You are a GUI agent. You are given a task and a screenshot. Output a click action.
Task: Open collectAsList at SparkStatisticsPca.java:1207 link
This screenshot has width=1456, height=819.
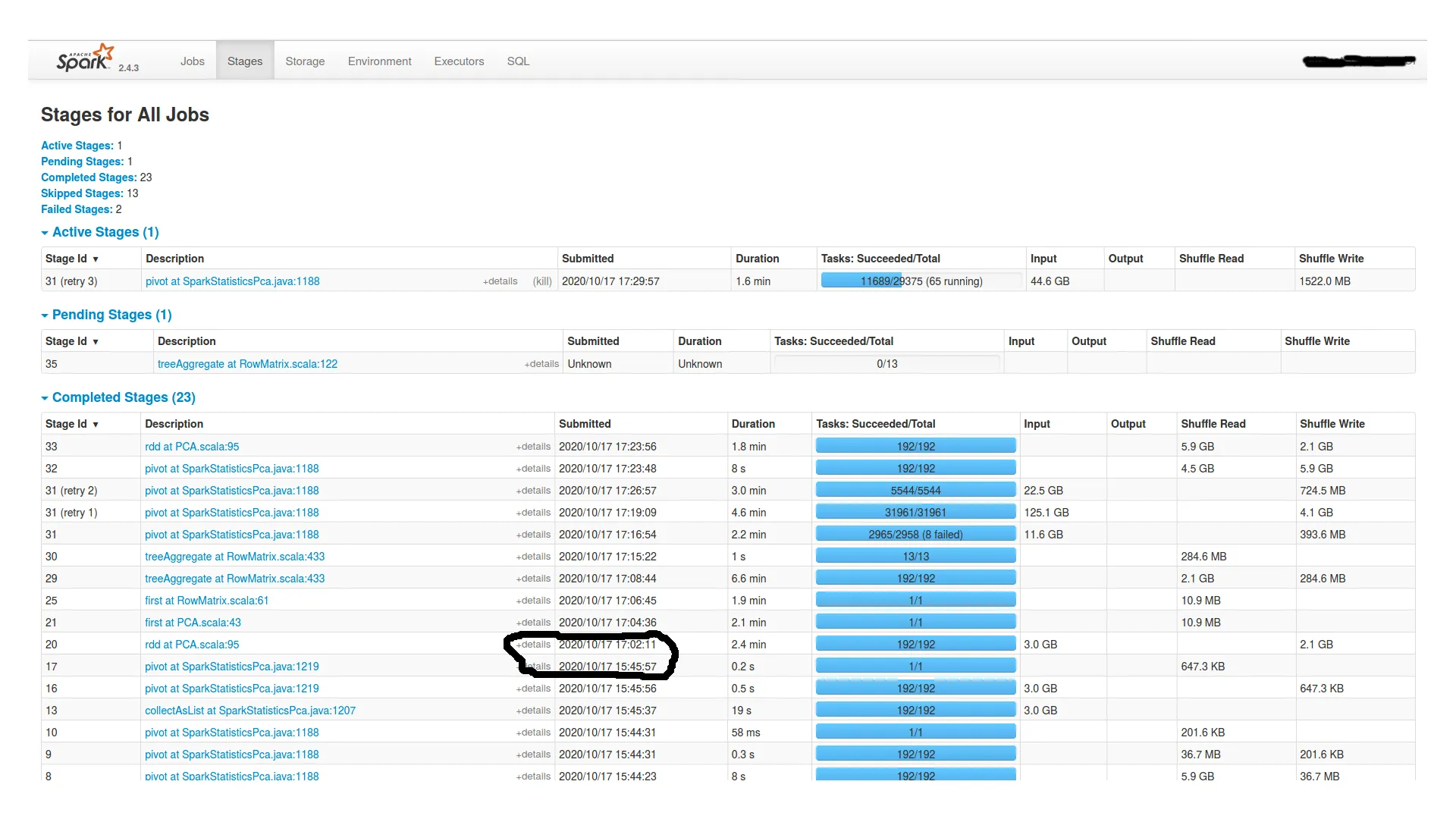tap(249, 711)
